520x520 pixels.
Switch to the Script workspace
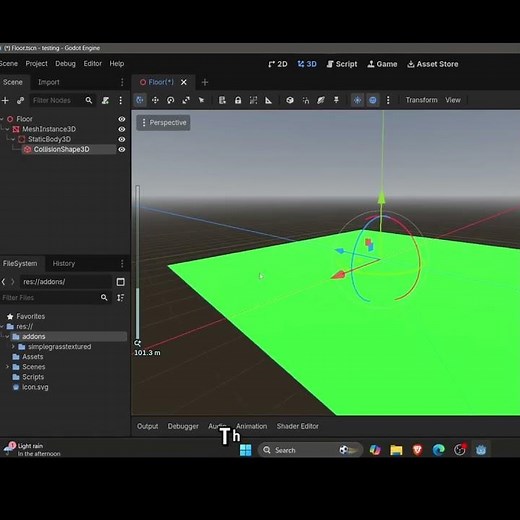342,64
